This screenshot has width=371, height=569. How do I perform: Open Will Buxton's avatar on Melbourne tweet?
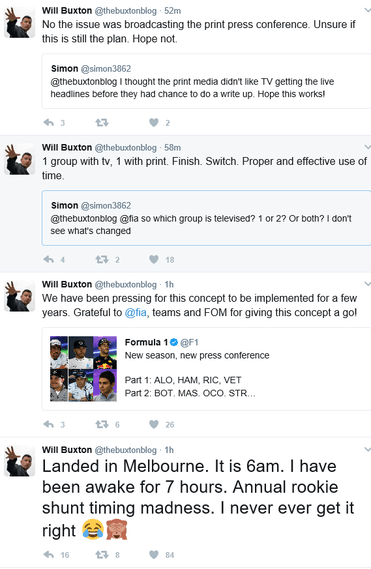click(20, 461)
